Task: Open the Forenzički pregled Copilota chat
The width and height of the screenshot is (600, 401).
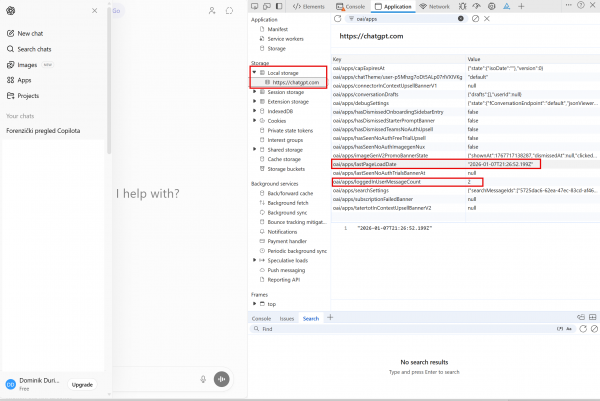Action: tap(45, 130)
